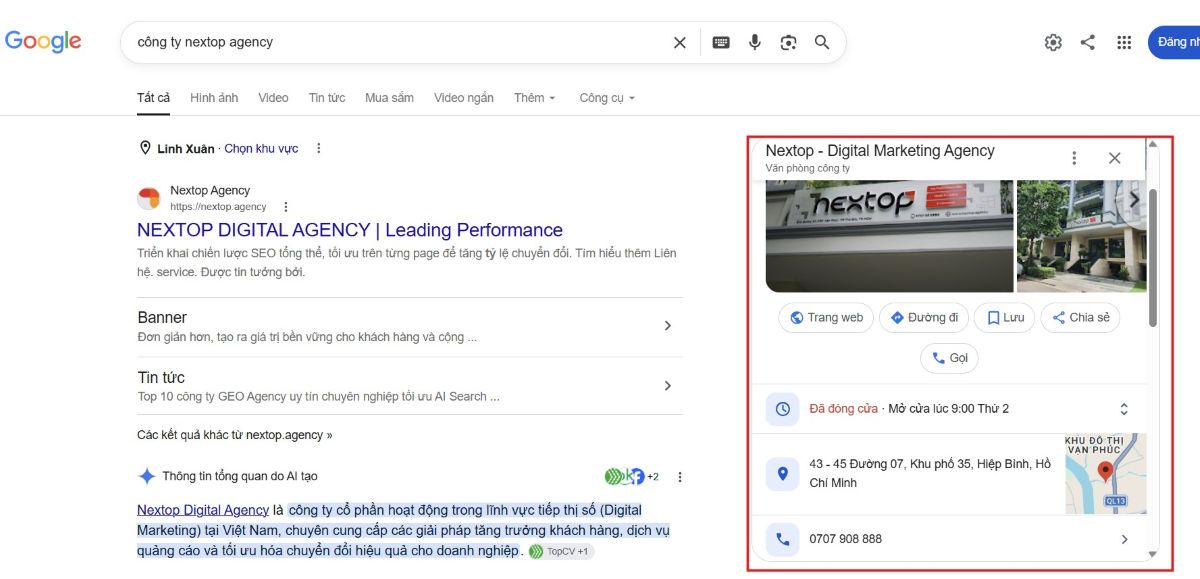
Task: Click Chọn khu vực link
Action: (261, 148)
